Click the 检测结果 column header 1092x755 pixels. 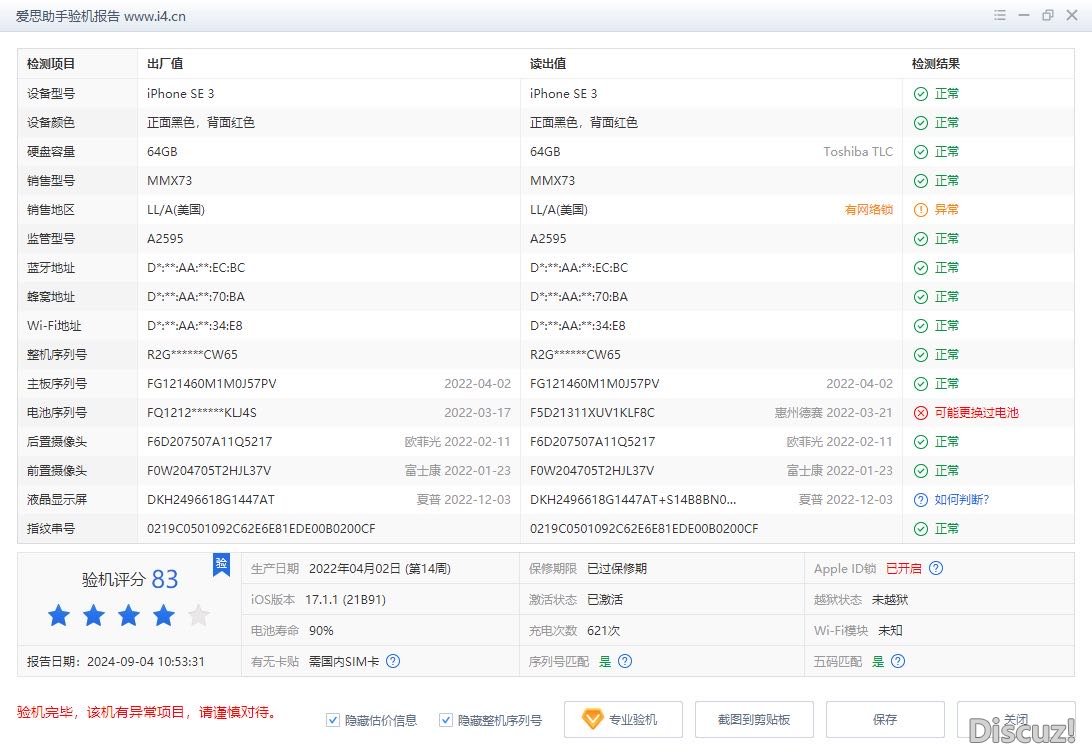(936, 64)
